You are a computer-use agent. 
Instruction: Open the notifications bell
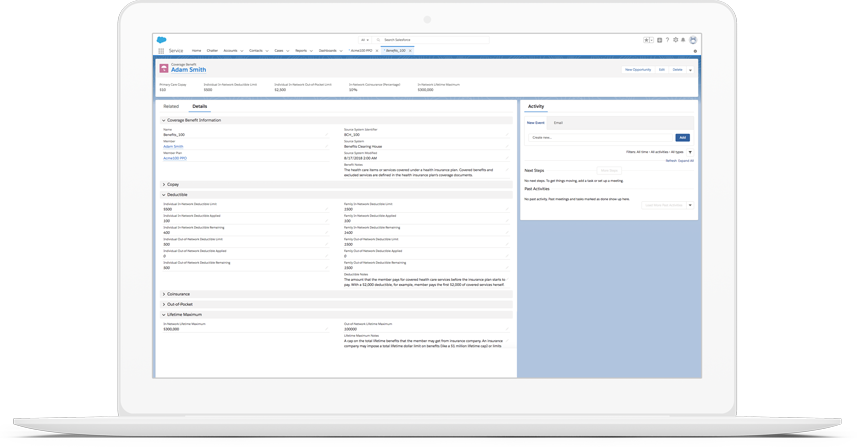coord(683,40)
